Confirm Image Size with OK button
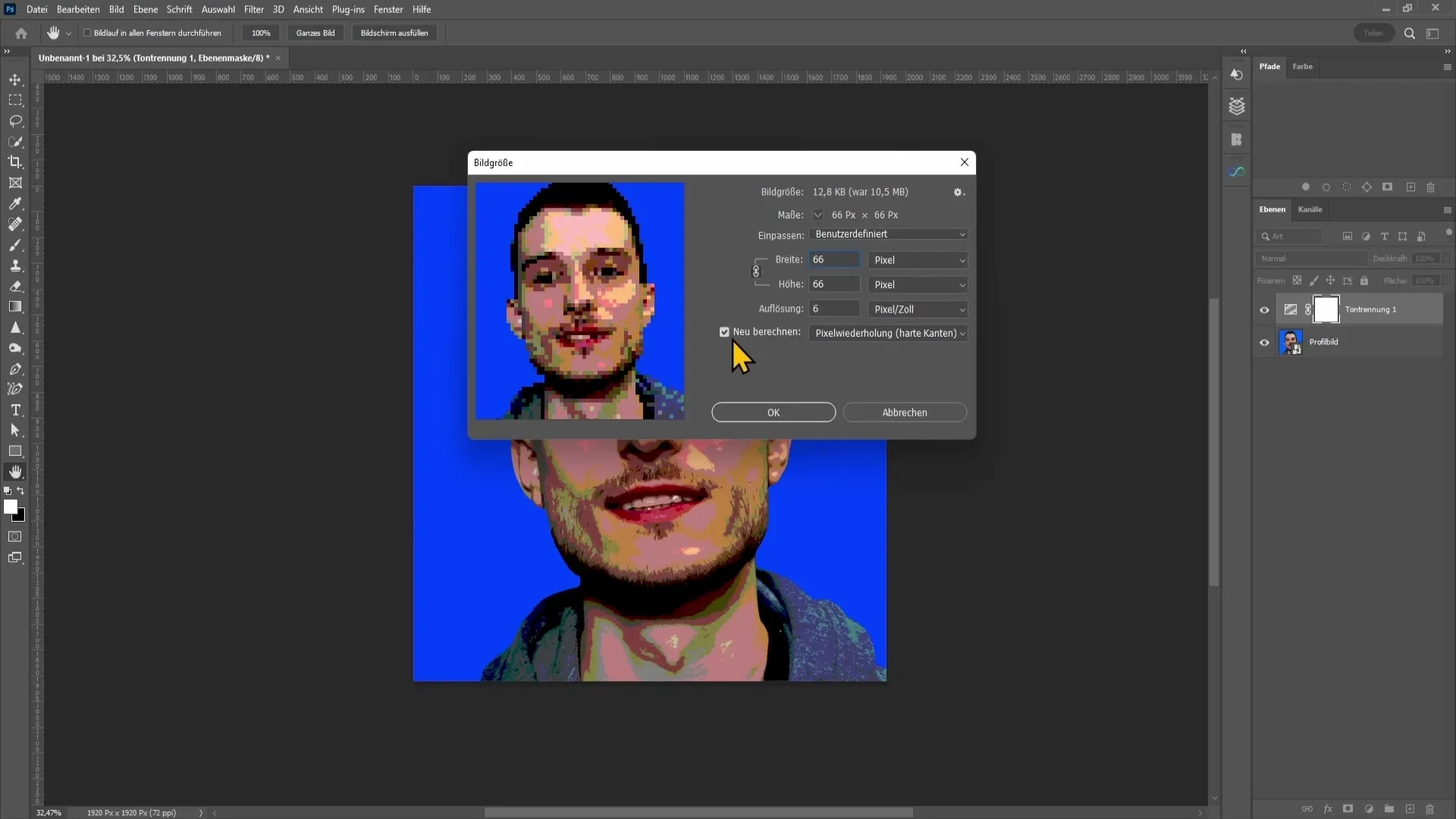This screenshot has height=819, width=1456. pyautogui.click(x=773, y=413)
